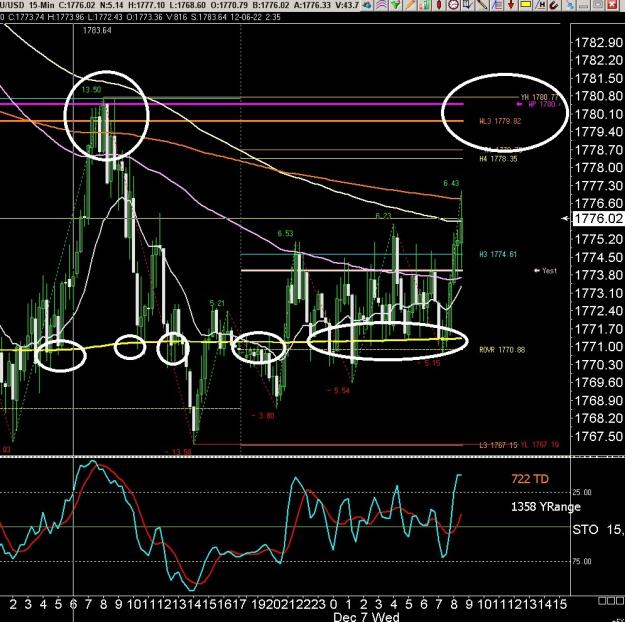Click the H3 1774.61 level label
Screen dimensions: 625x622
tap(498, 254)
